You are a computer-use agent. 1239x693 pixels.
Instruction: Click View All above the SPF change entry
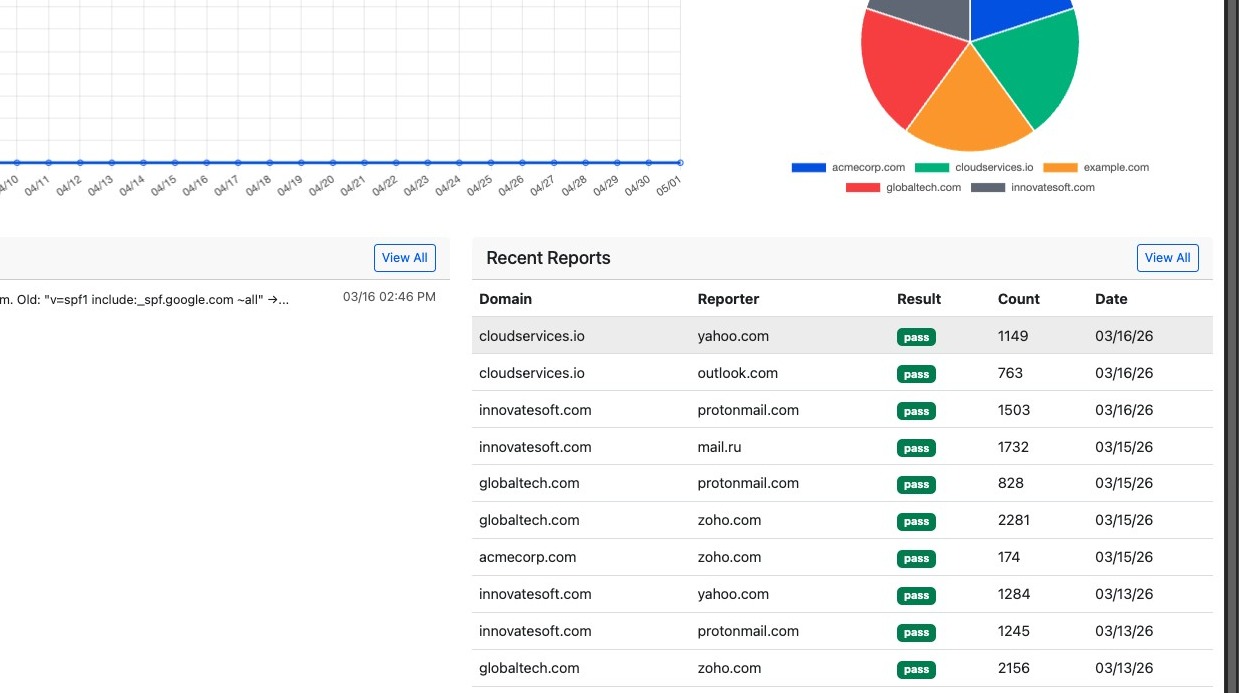pos(405,258)
